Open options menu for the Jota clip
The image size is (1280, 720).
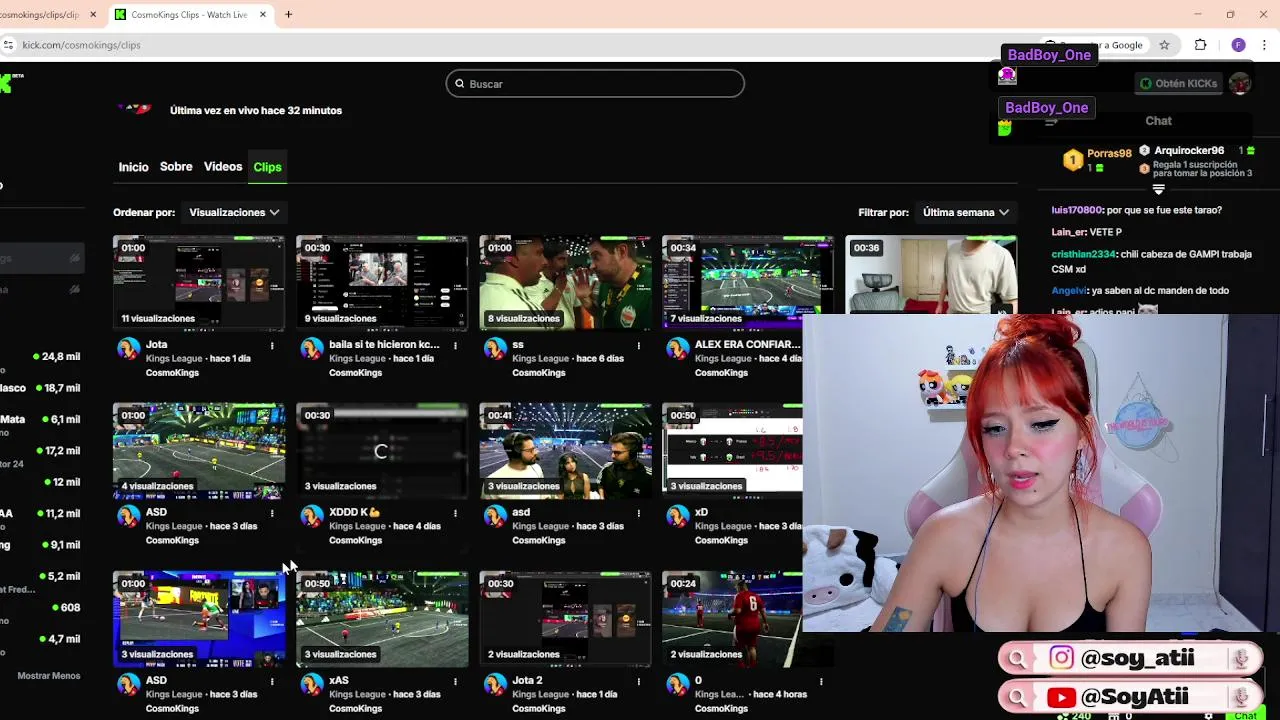(272, 345)
